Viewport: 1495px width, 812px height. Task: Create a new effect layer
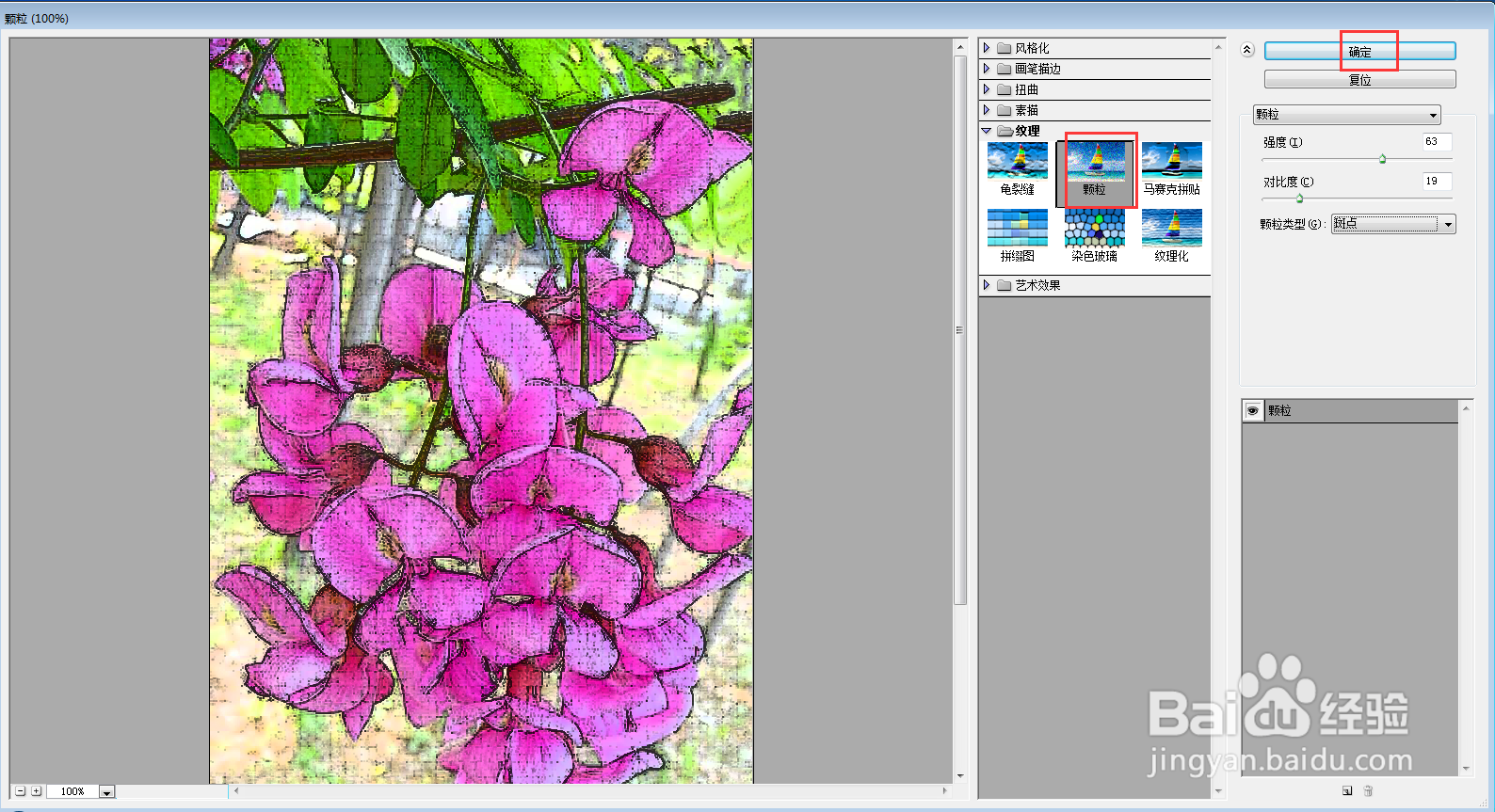[x=1347, y=790]
